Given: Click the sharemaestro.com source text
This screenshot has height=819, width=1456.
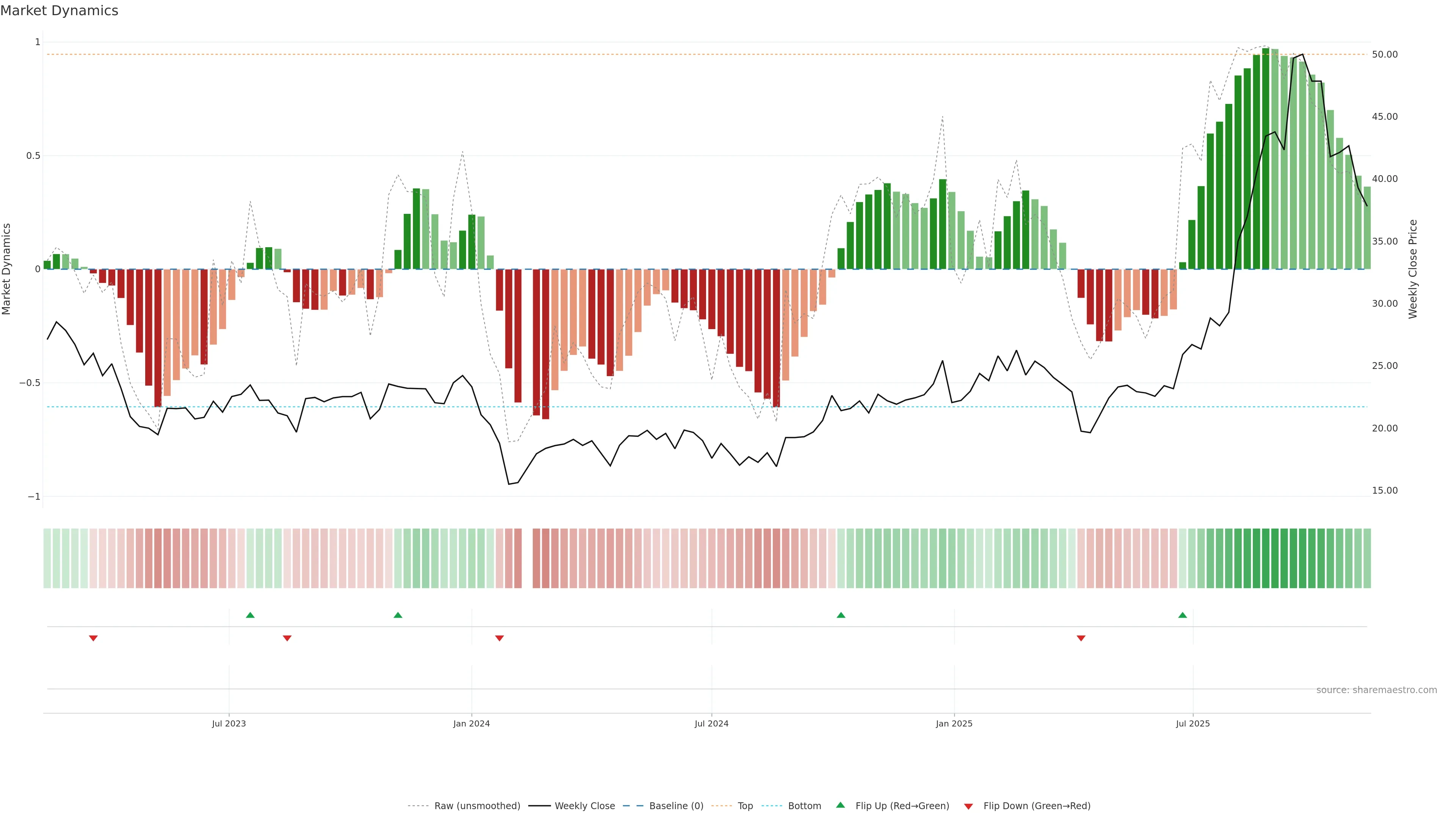Looking at the screenshot, I should point(1376,690).
